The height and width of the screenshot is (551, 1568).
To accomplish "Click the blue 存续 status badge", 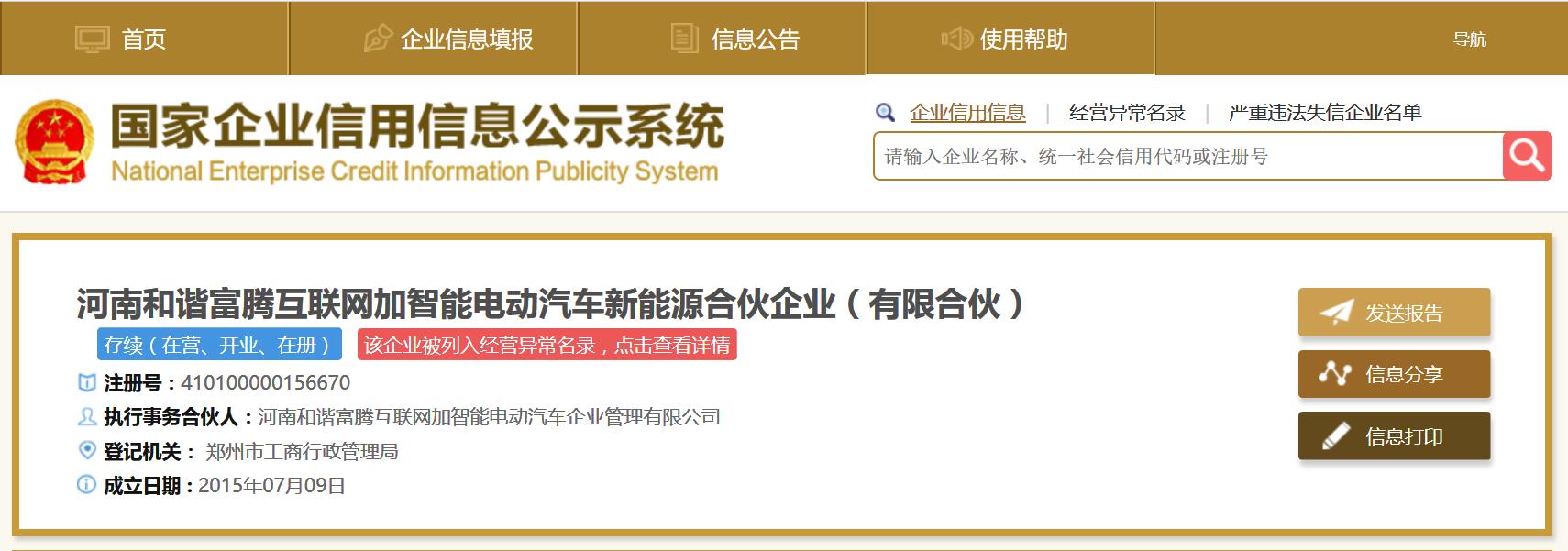I will pos(219,345).
